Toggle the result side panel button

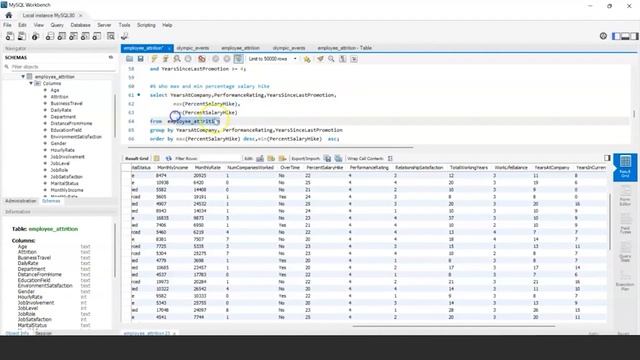[x=607, y=158]
